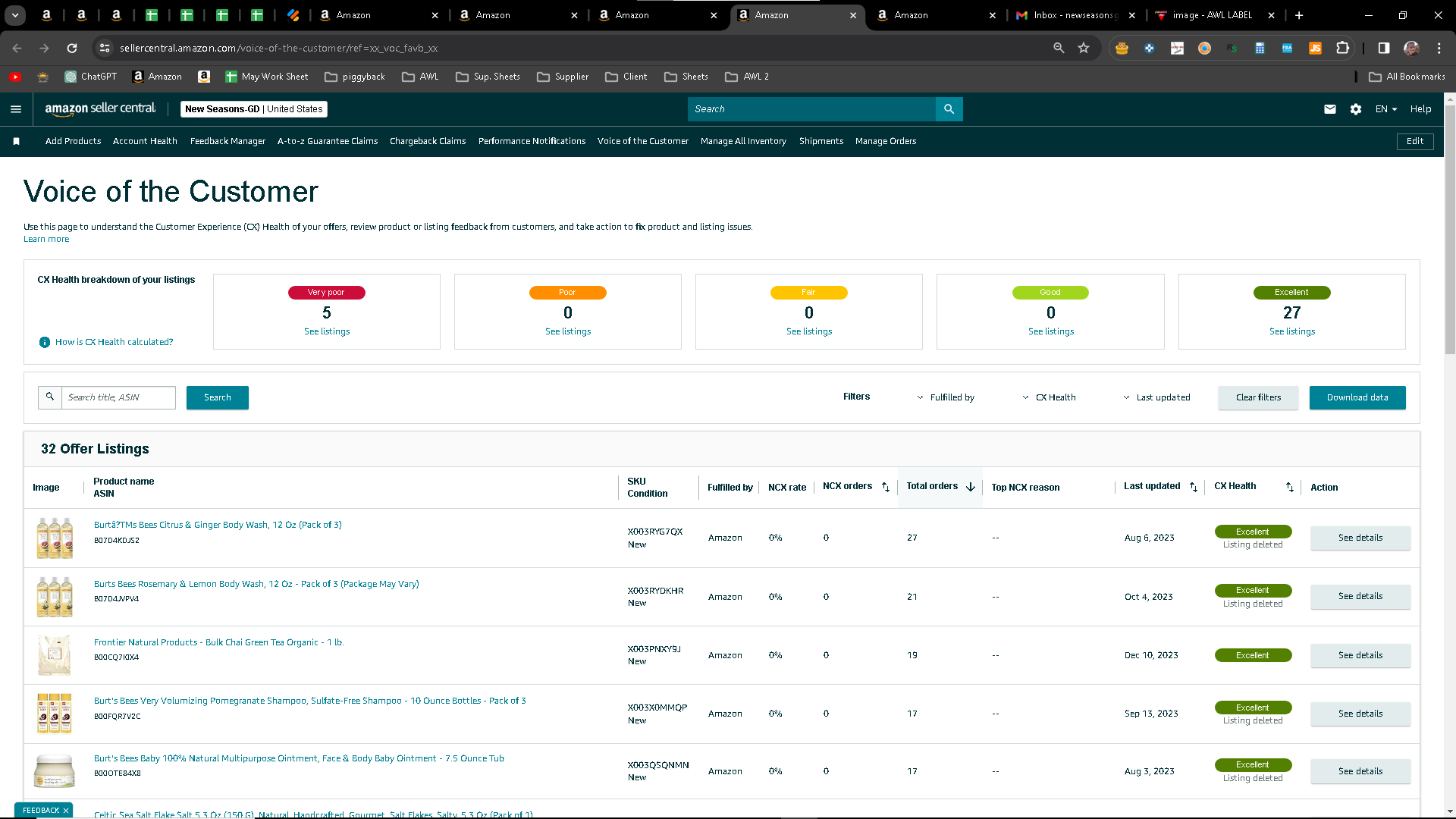See details for Frontier Chai Green Tea

[x=1360, y=655]
